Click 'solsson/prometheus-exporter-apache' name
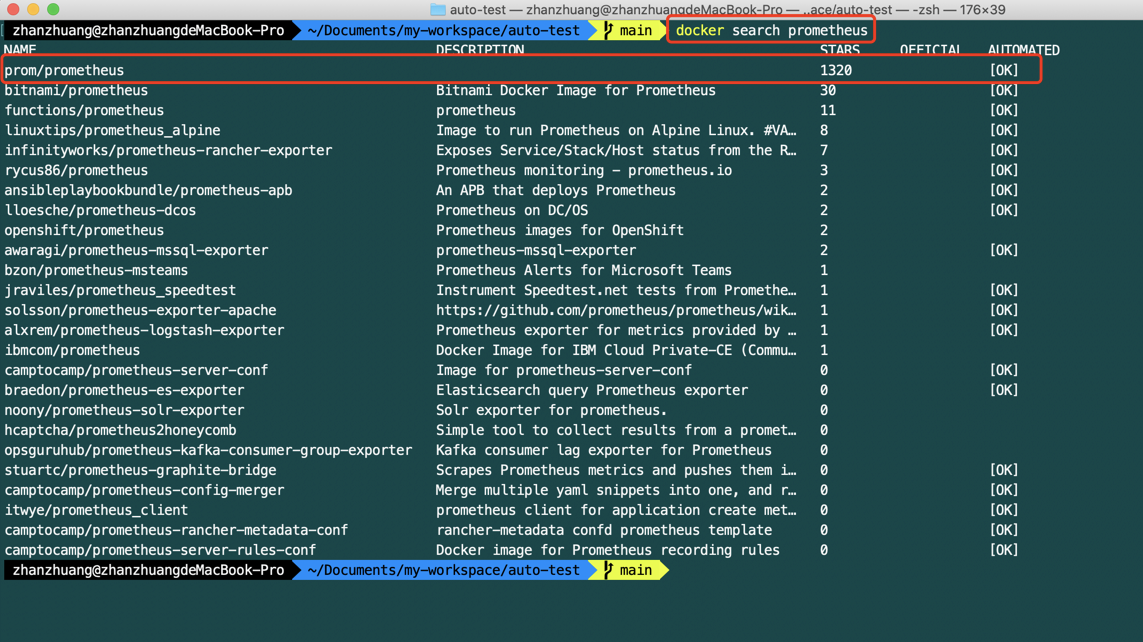 tap(140, 310)
